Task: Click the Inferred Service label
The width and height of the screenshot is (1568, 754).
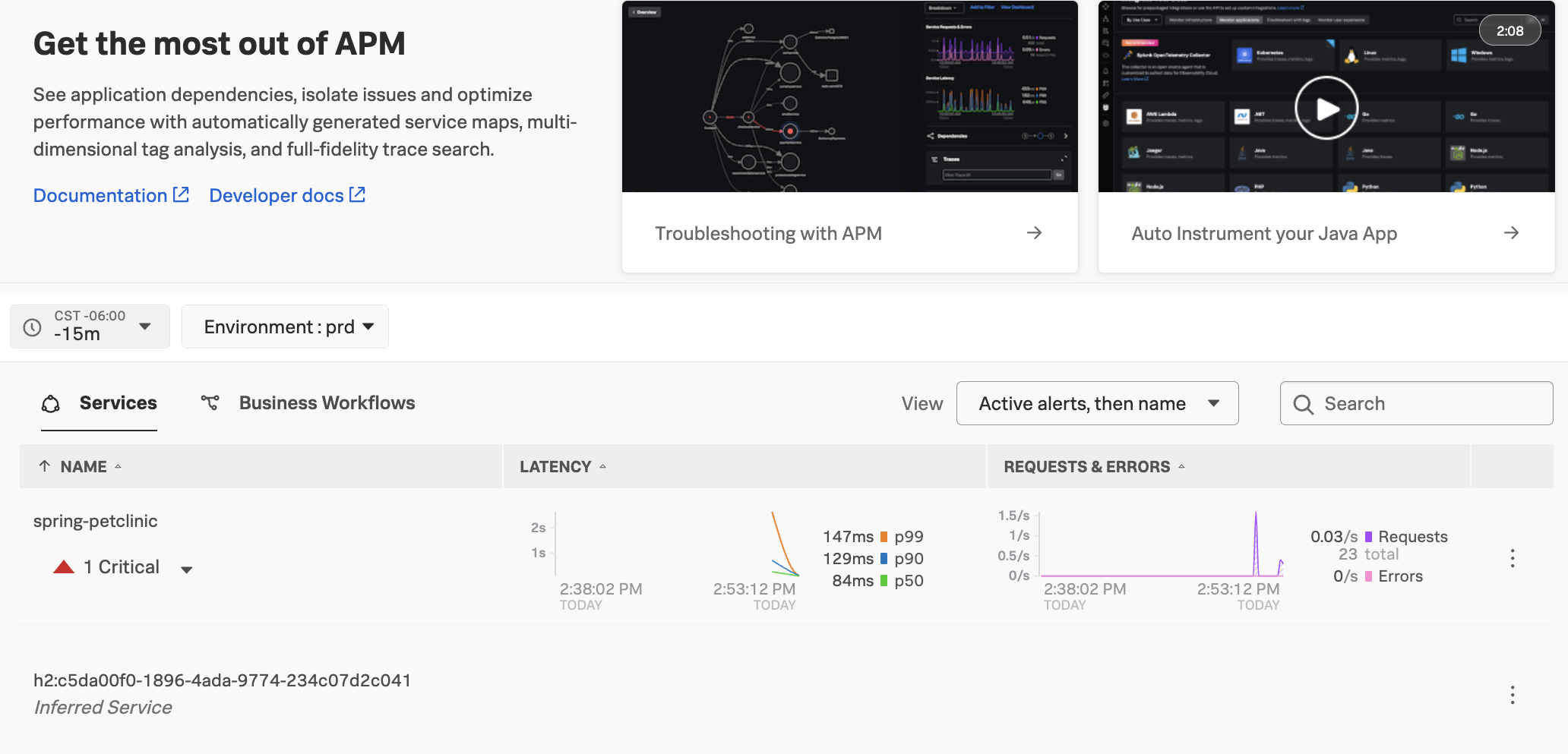Action: [x=103, y=708]
